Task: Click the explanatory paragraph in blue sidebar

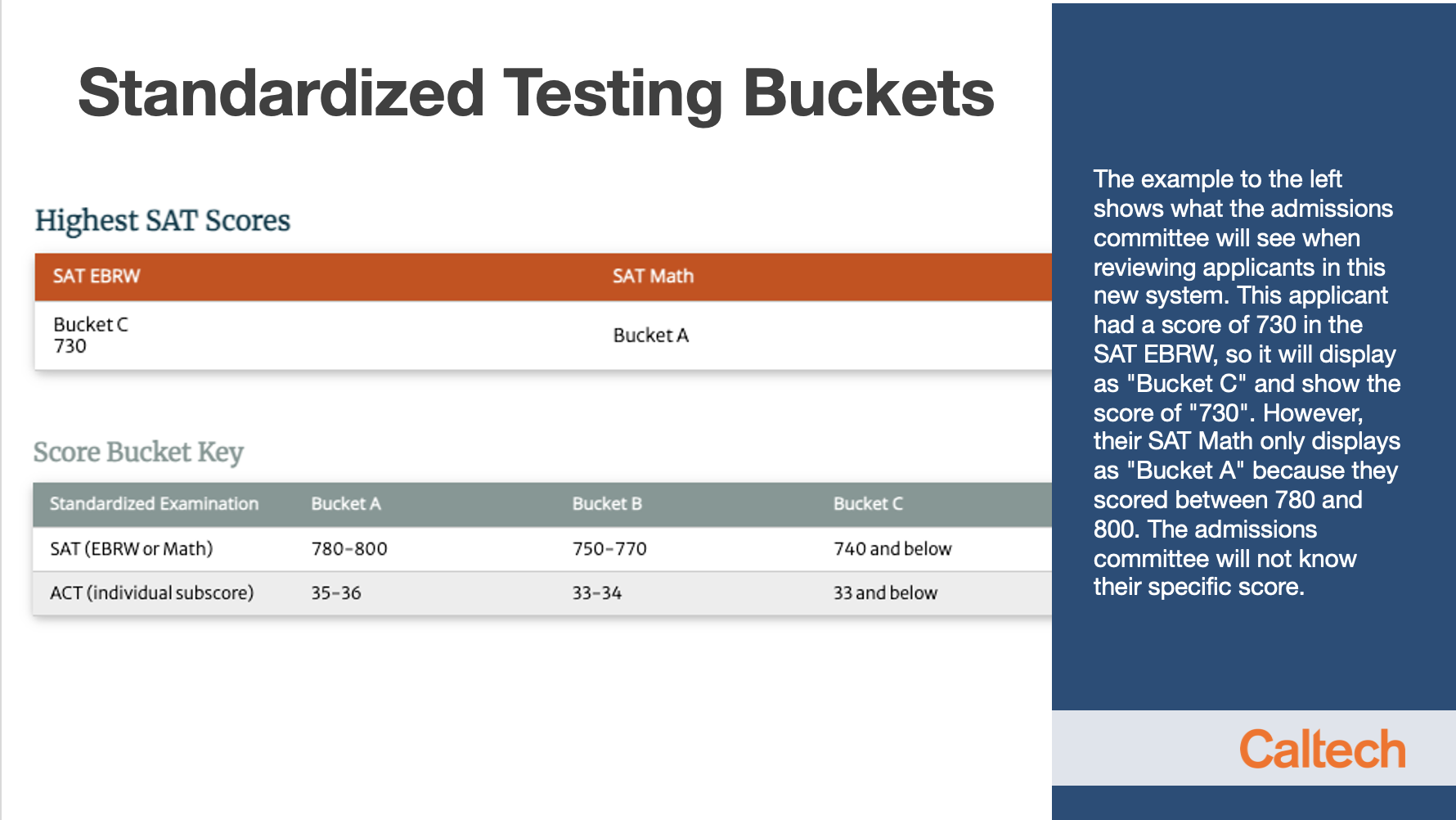Action: click(1246, 382)
